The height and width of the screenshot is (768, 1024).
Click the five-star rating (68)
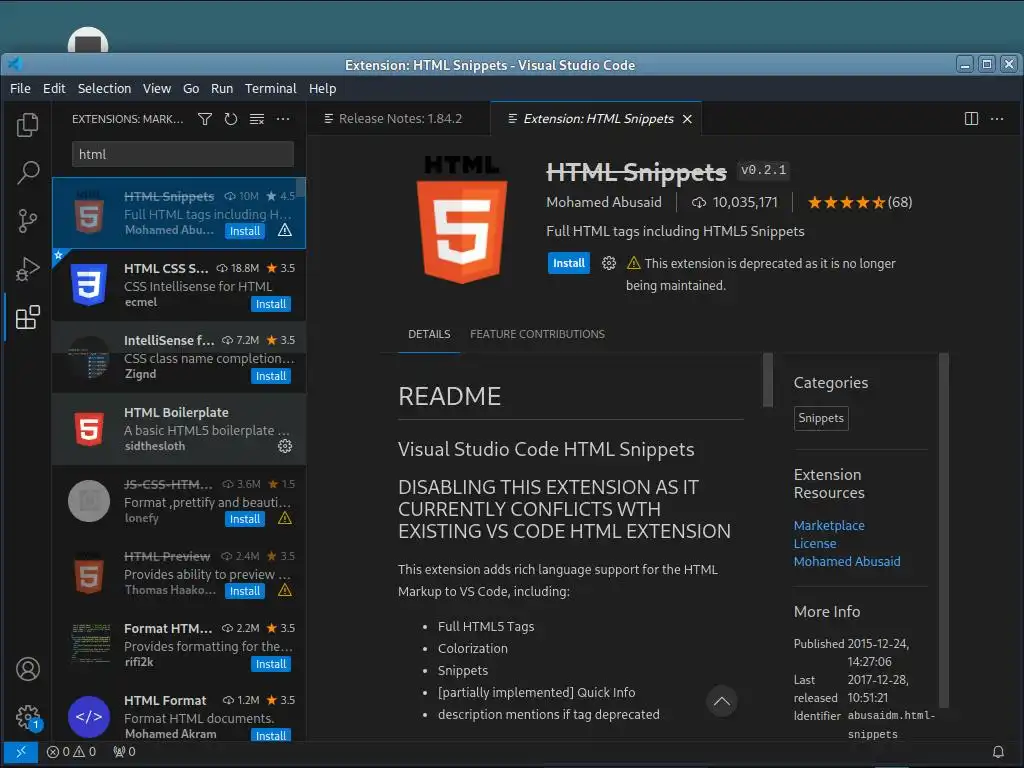859,202
